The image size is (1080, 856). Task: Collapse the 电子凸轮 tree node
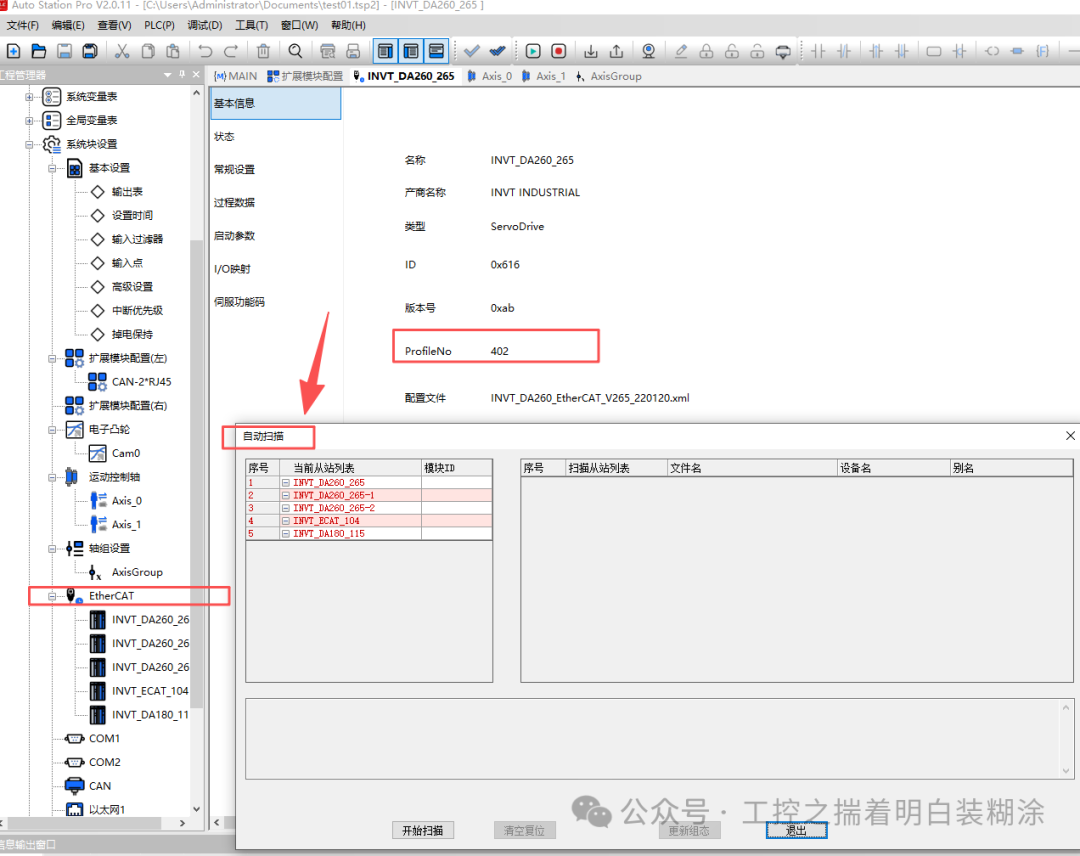click(52, 430)
